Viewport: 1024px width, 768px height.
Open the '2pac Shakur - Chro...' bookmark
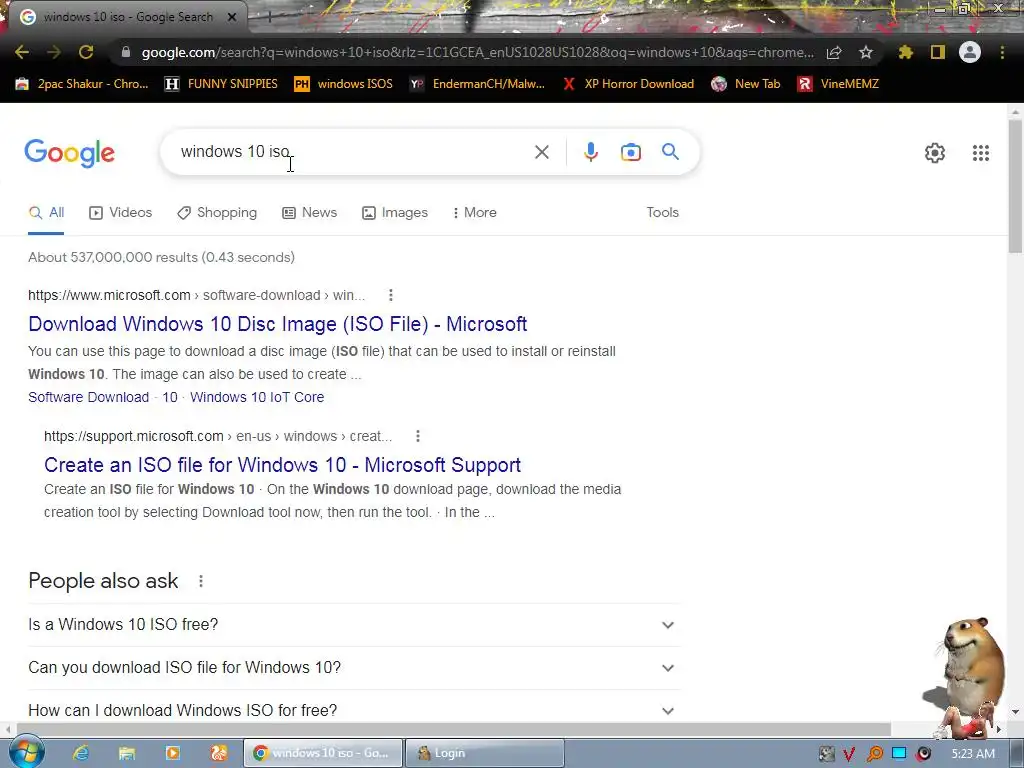(x=82, y=84)
